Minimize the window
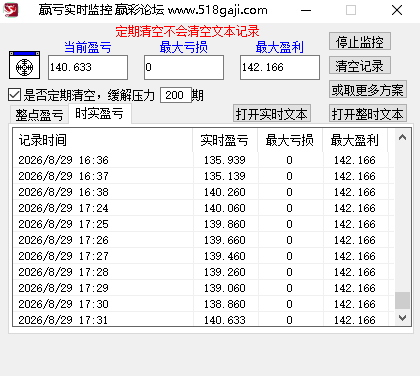Image resolution: width=420 pixels, height=376 pixels. 306,10
